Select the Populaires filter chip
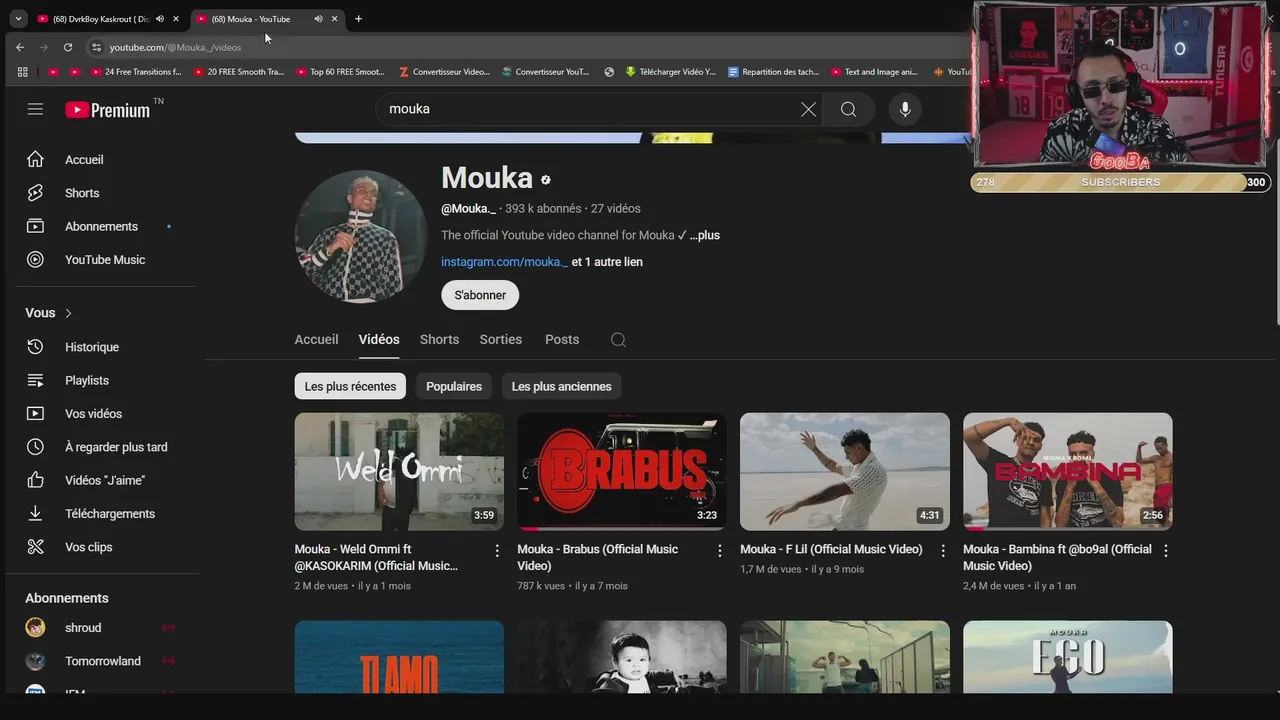The height and width of the screenshot is (720, 1280). pyautogui.click(x=454, y=386)
